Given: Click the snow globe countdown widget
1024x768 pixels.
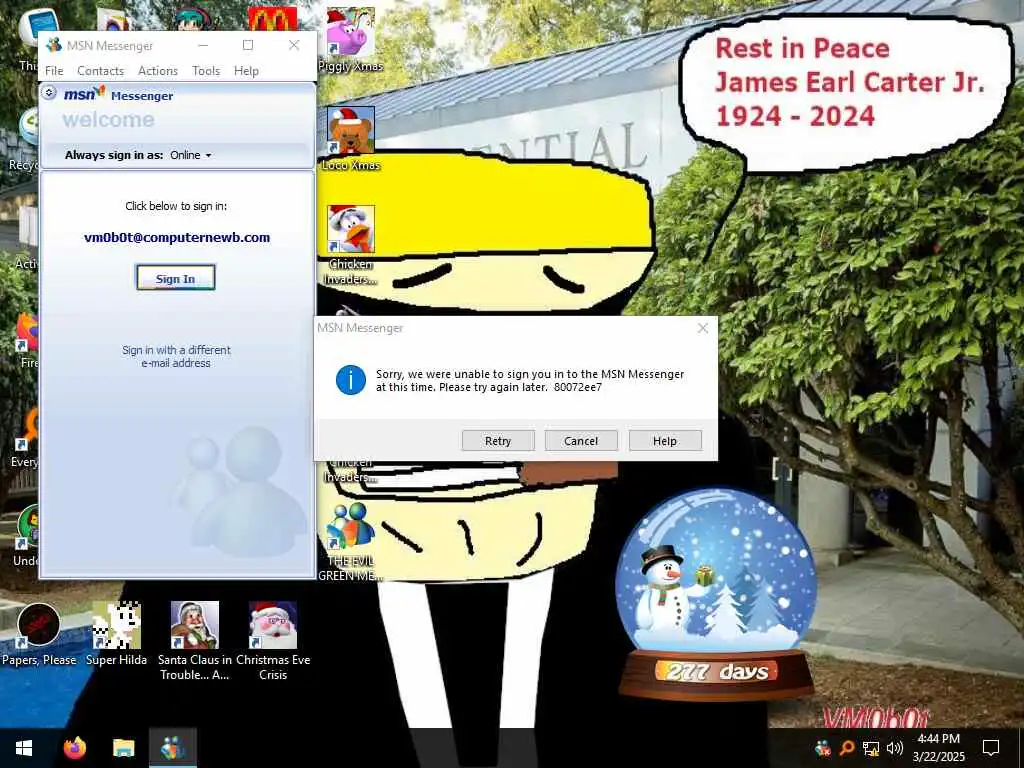Looking at the screenshot, I should coord(716,593).
